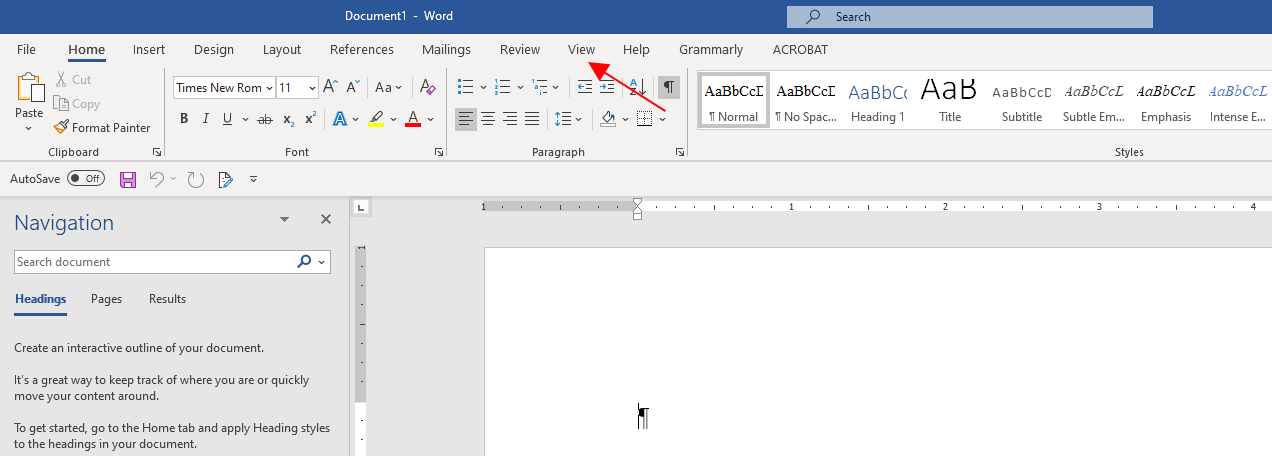Open the font color dropdown arrow
The image size is (1272, 456).
pos(430,119)
